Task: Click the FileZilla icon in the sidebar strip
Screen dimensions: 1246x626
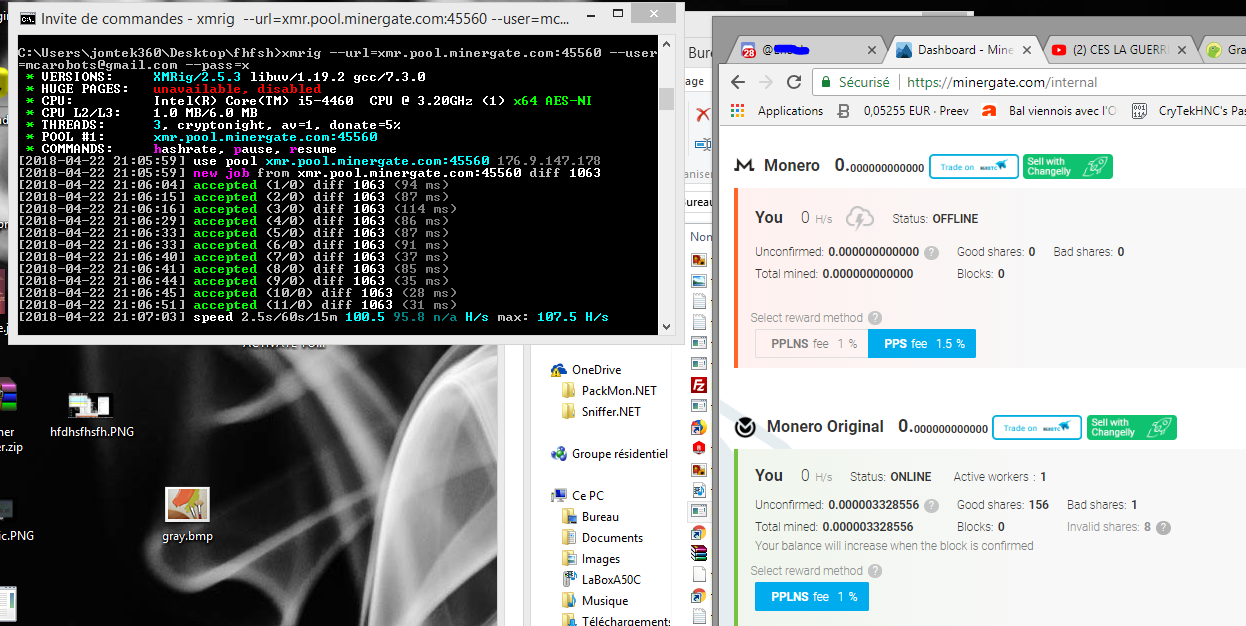Action: tap(699, 385)
